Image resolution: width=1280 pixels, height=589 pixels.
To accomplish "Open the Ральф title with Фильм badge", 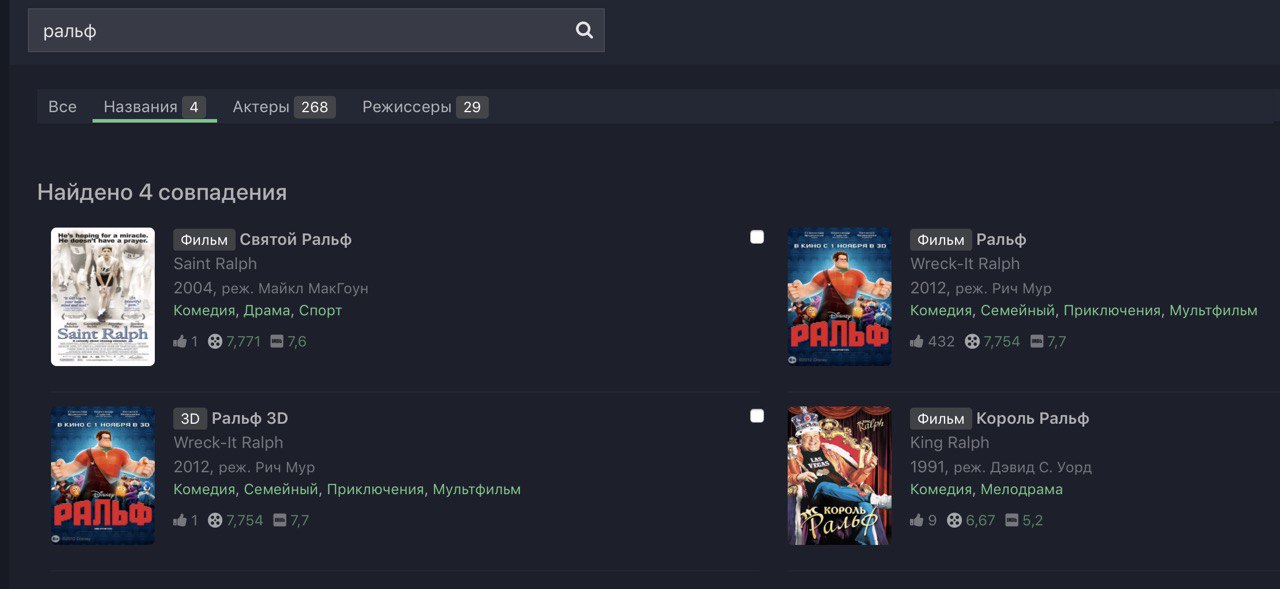I will coord(1001,239).
